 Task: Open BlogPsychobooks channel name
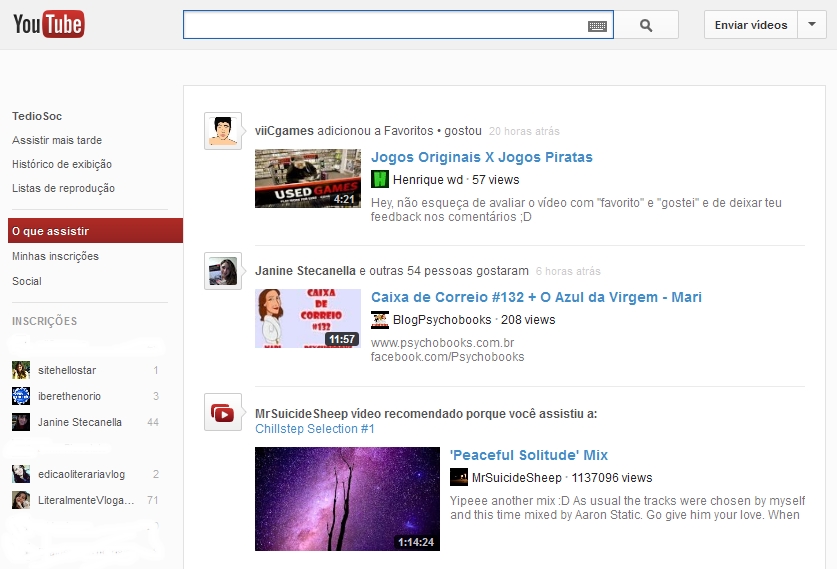[442, 320]
